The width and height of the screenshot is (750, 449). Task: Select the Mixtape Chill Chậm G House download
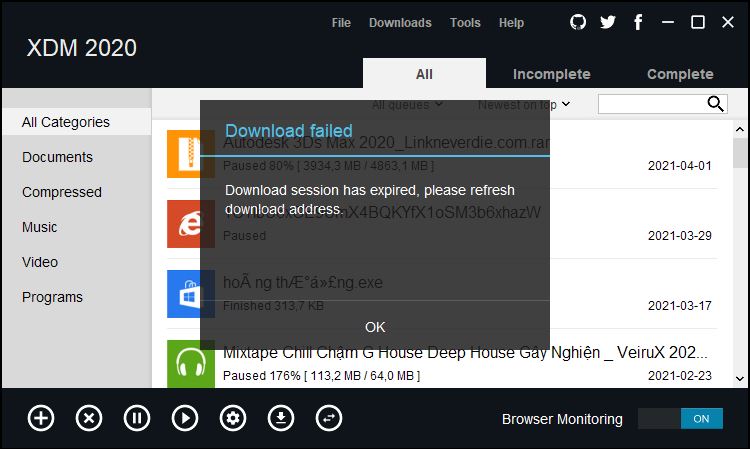[442, 363]
